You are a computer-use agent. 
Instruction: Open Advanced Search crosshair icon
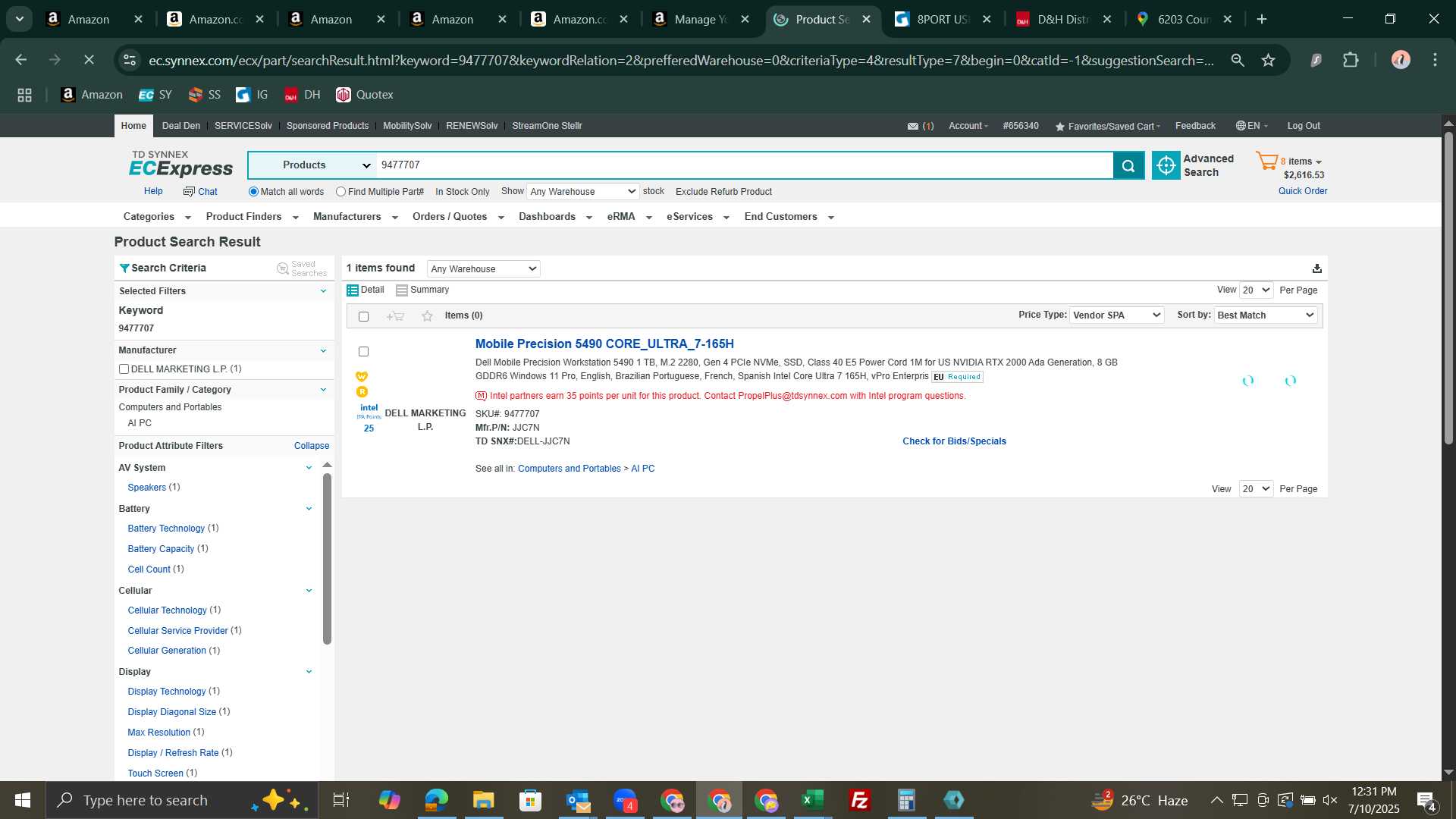(1166, 165)
